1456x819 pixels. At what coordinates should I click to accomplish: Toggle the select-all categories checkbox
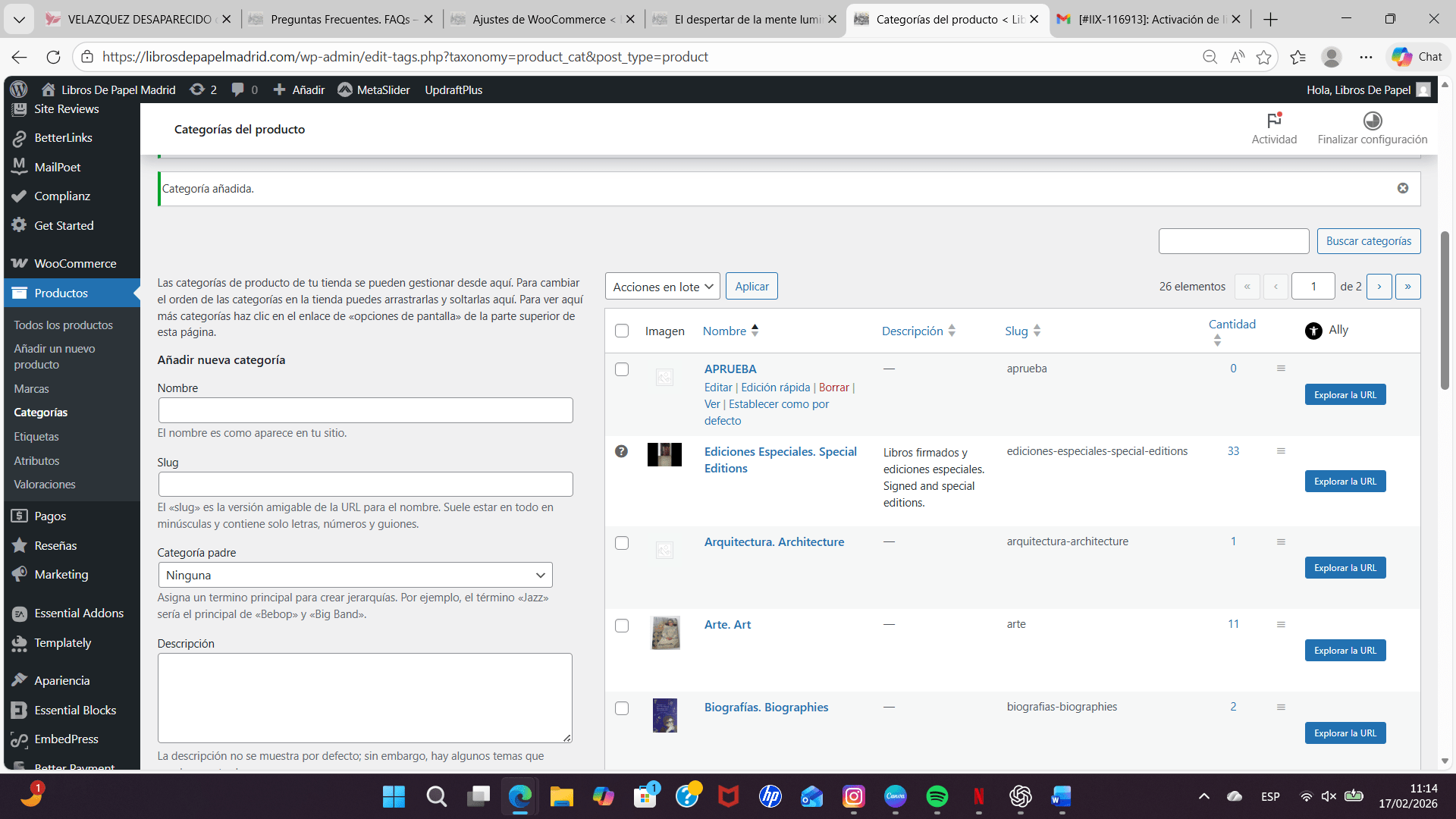[622, 331]
